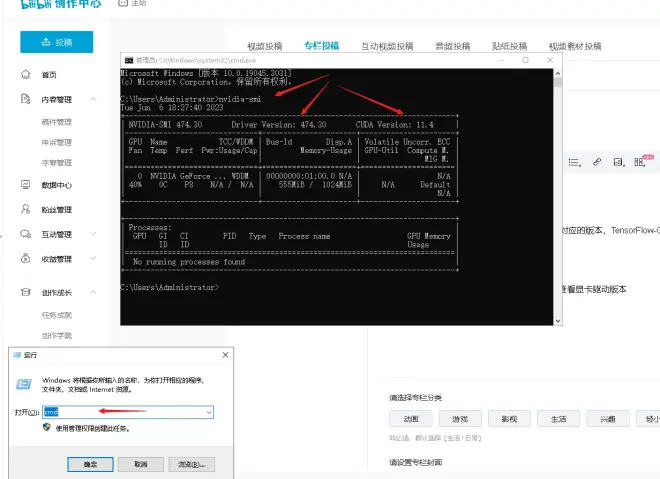
Task: Click 'Driver Version: 474.30' text in cmd
Action: point(279,125)
